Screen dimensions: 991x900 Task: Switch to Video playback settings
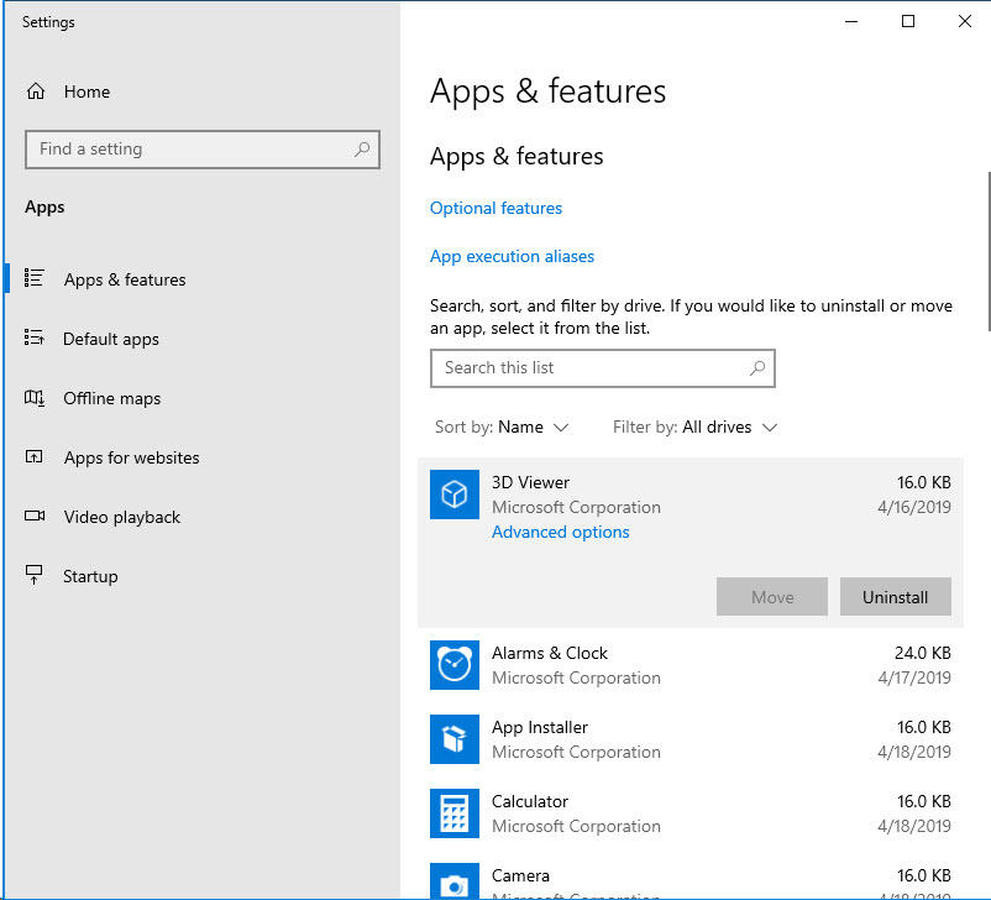122,517
